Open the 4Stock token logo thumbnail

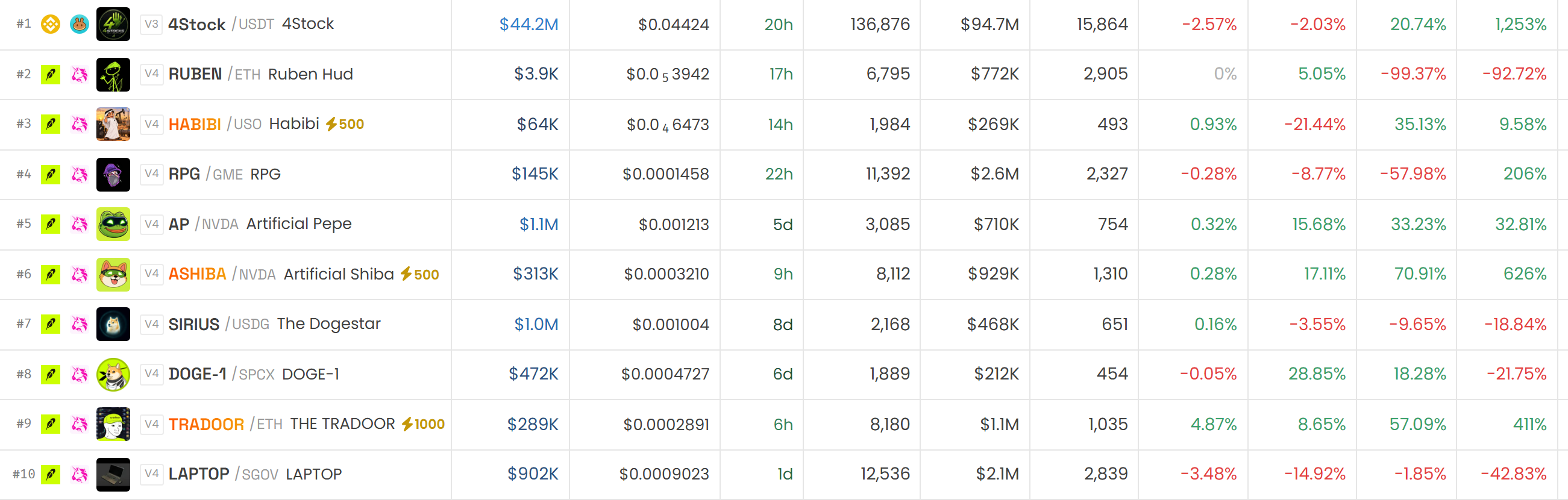(x=113, y=24)
